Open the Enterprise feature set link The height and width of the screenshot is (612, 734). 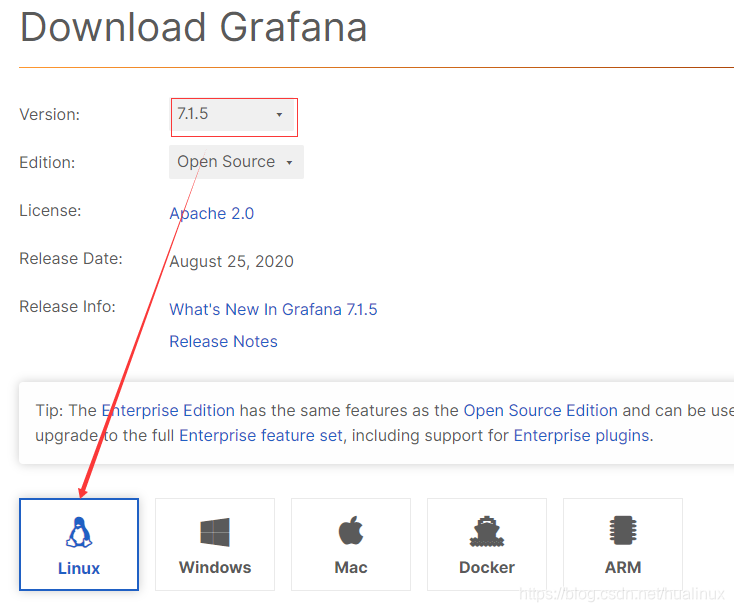[x=261, y=435]
